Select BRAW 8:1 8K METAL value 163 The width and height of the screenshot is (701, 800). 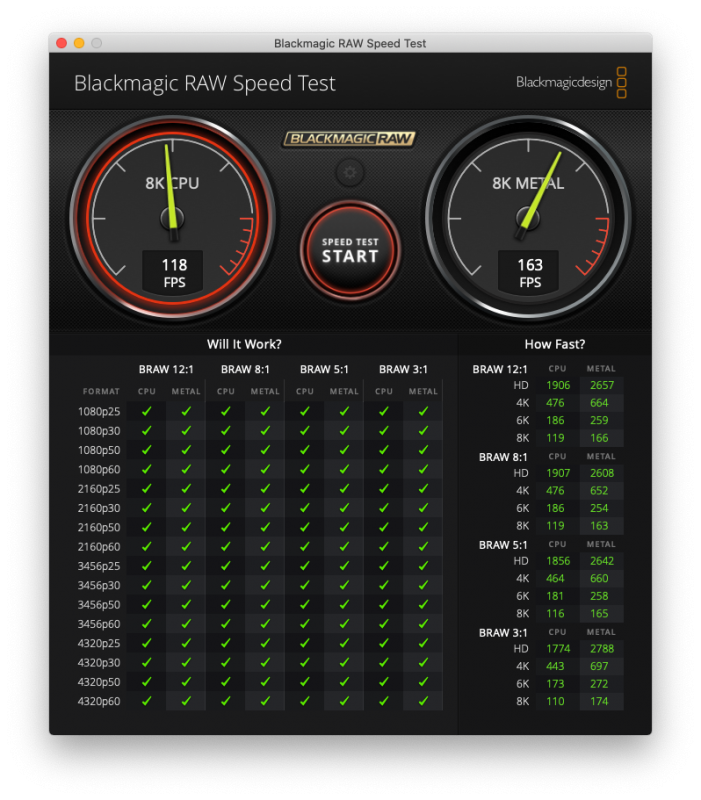pyautogui.click(x=599, y=526)
